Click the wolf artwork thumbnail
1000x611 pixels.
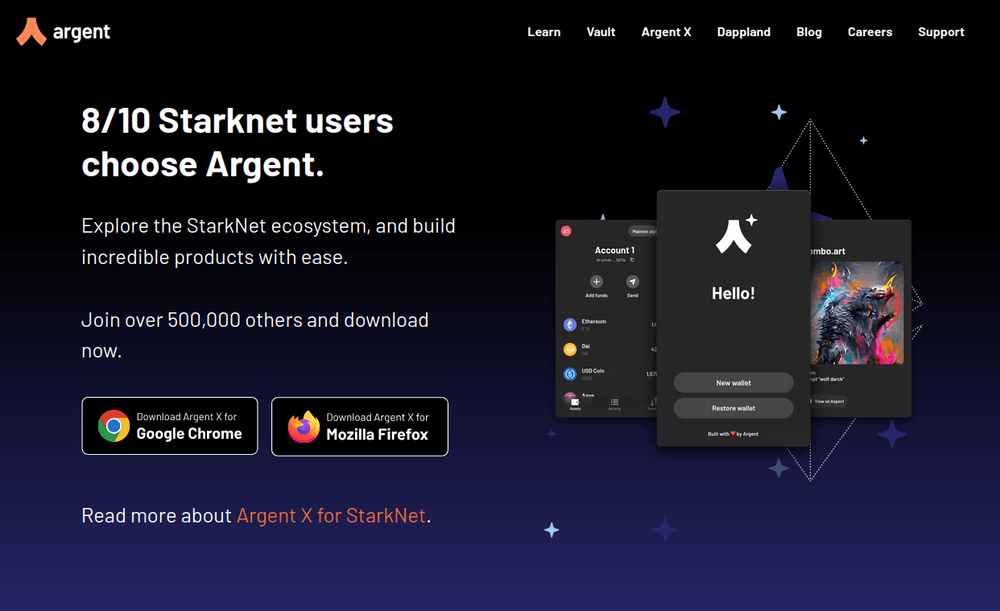pyautogui.click(x=857, y=313)
